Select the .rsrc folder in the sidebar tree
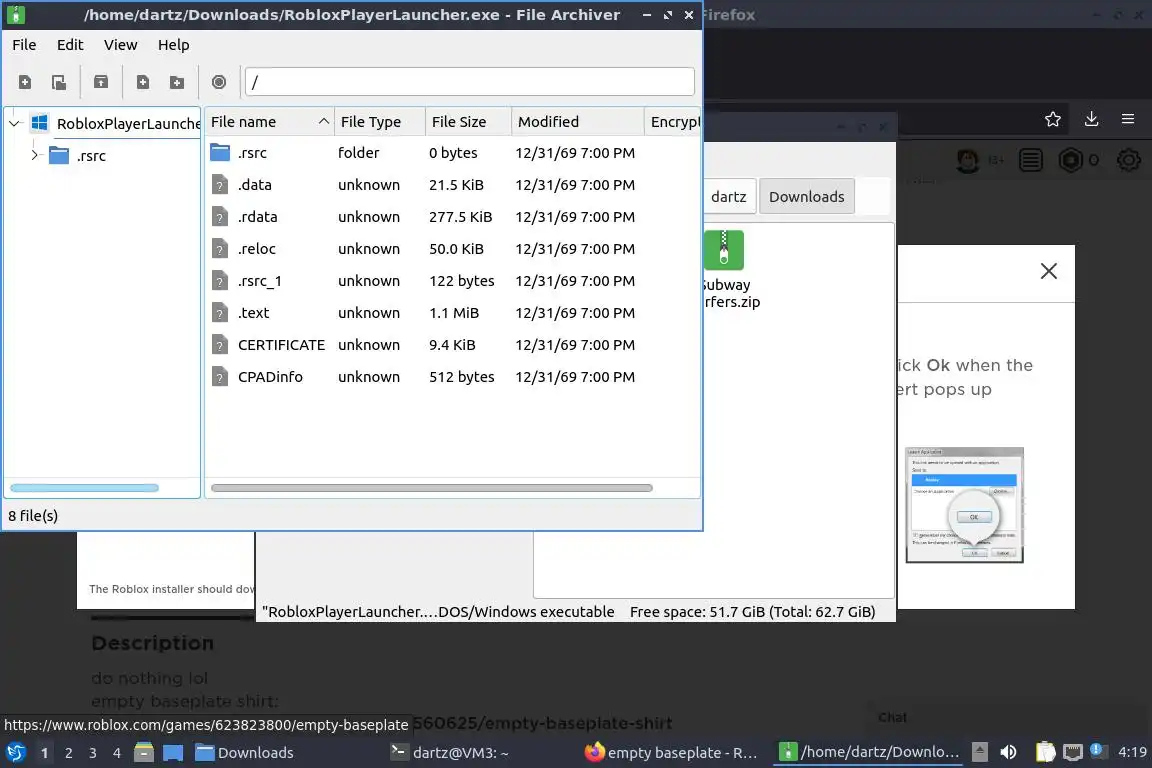The image size is (1152, 768). [91, 156]
